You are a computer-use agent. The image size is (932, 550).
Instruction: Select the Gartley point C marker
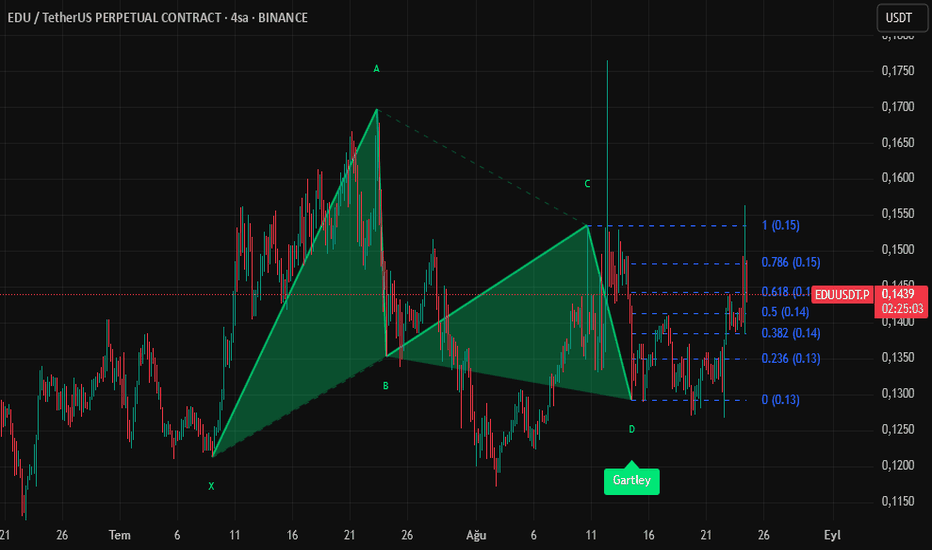(588, 184)
